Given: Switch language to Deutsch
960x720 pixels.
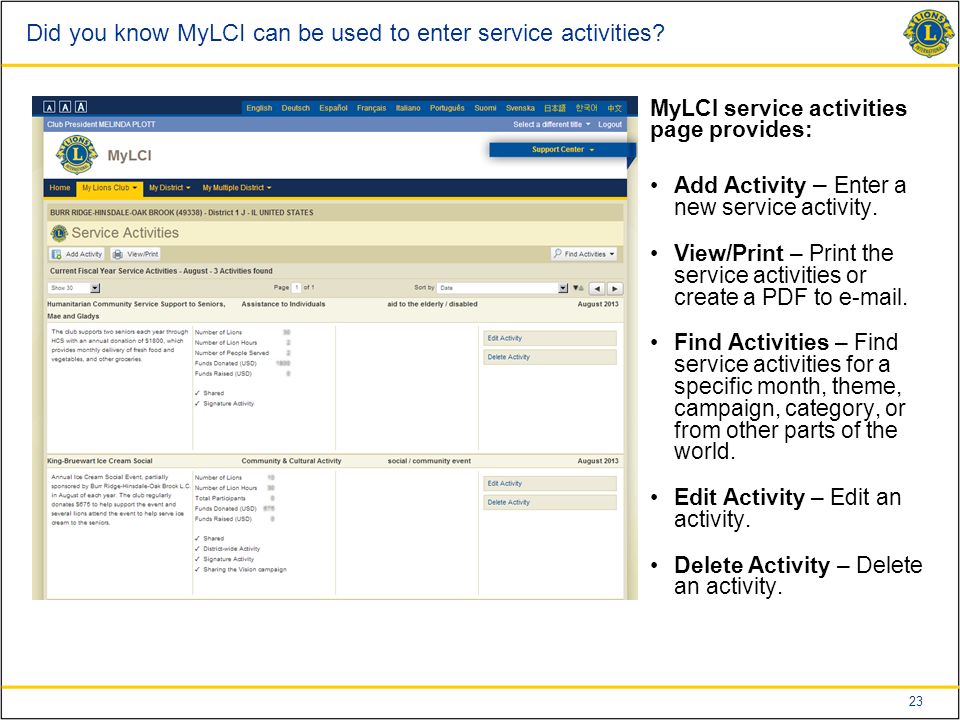Looking at the screenshot, I should tap(296, 108).
